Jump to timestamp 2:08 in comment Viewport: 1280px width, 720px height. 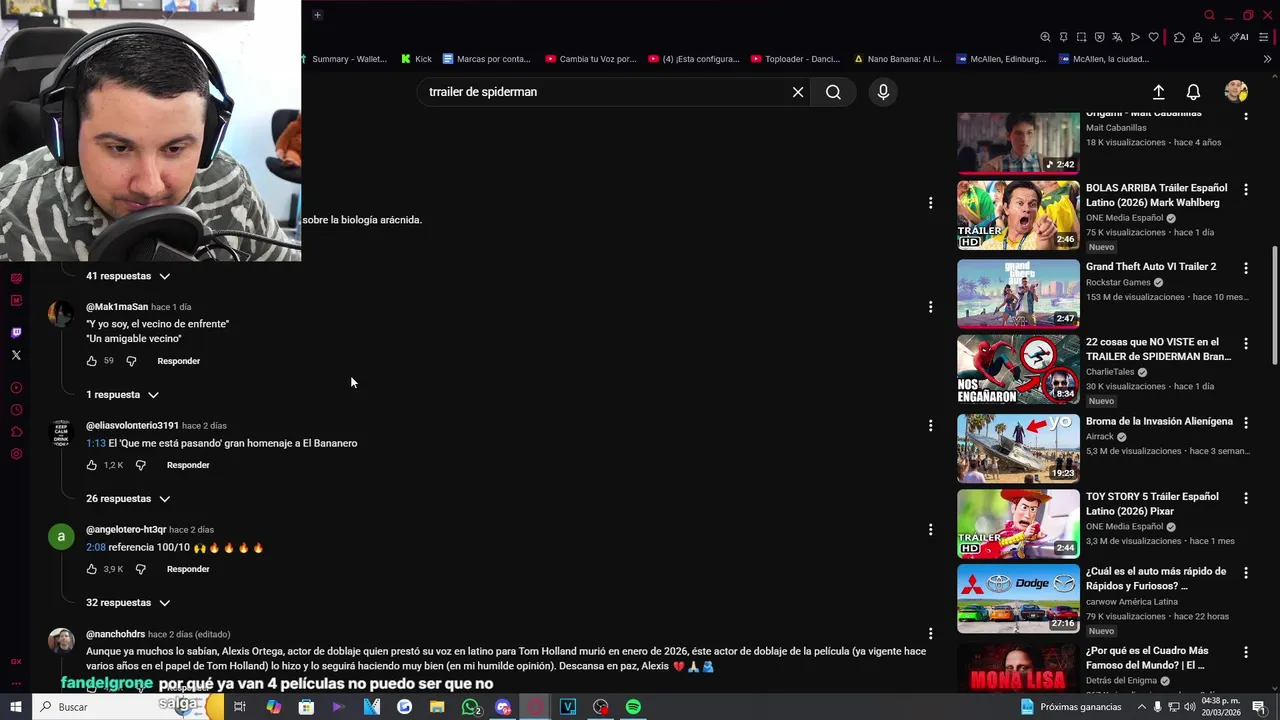coord(96,547)
